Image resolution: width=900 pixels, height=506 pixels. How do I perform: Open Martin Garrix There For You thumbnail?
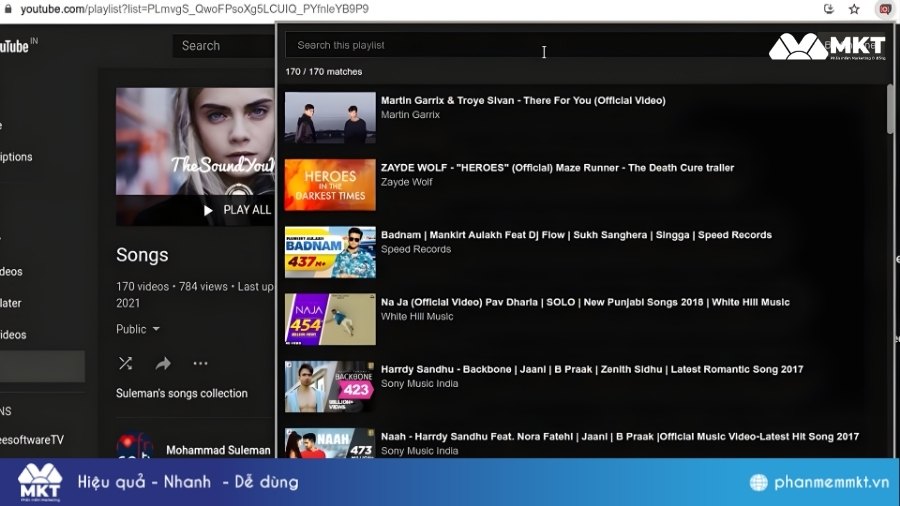click(x=330, y=118)
